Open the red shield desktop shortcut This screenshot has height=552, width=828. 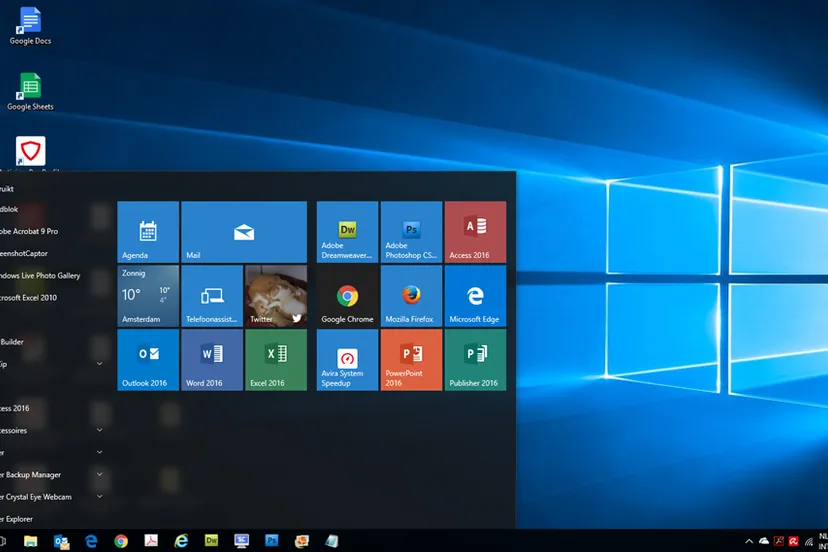tap(30, 152)
